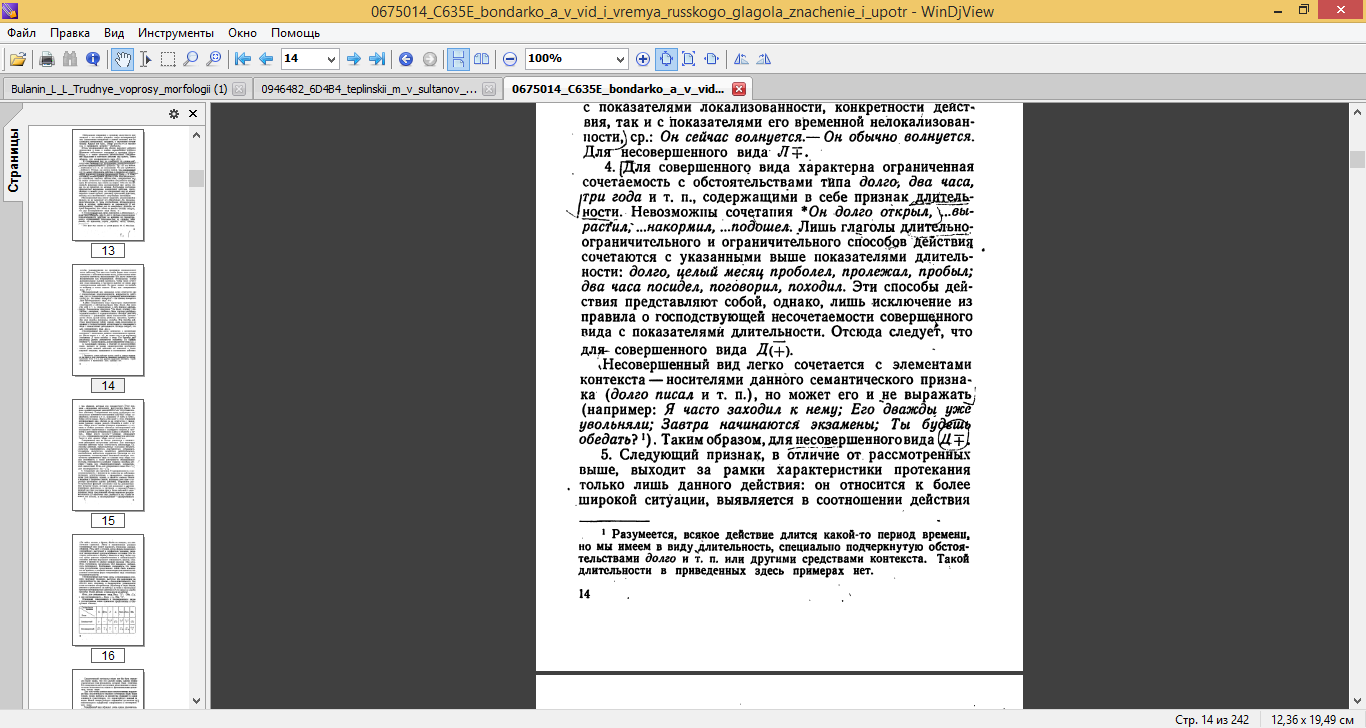Screen dimensions: 1366x728
Task: Select page 15 thumbnail
Action: 108,455
